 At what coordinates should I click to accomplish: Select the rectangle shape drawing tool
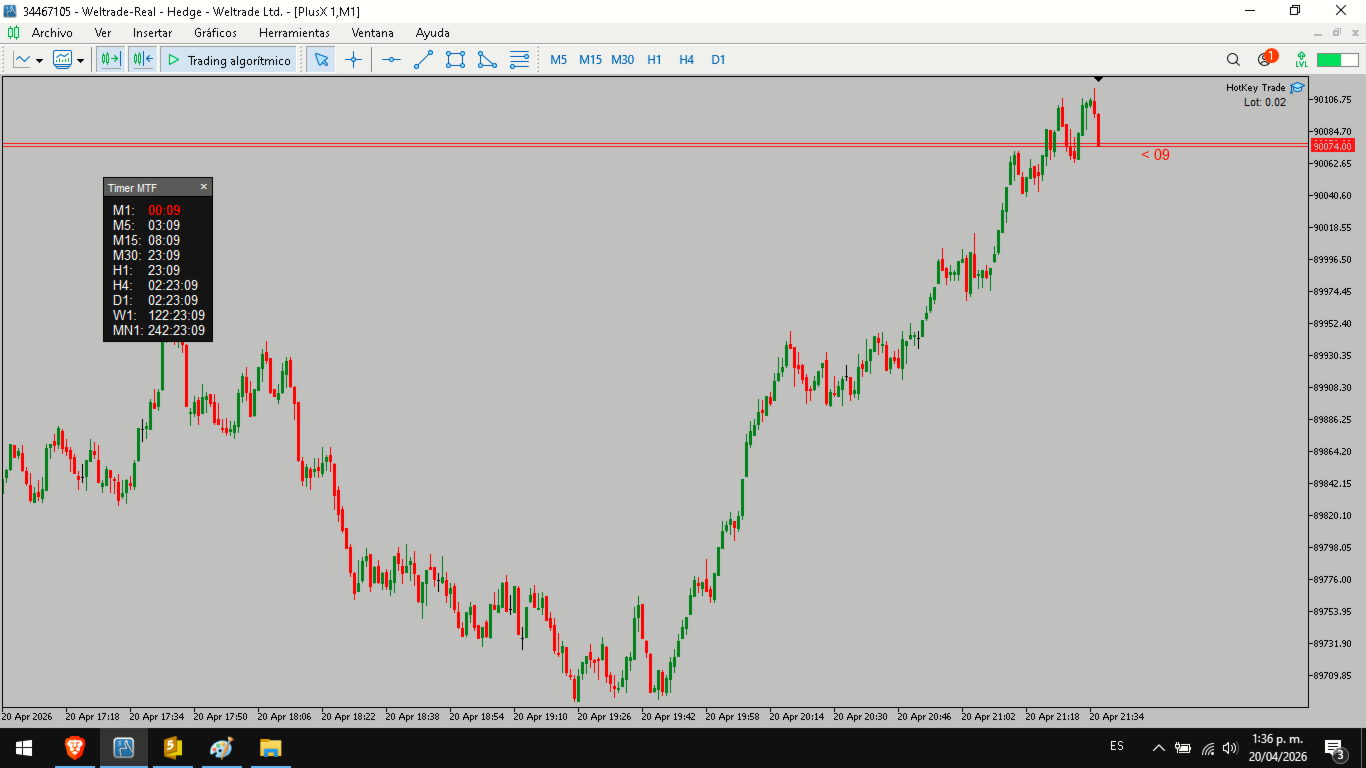click(455, 60)
